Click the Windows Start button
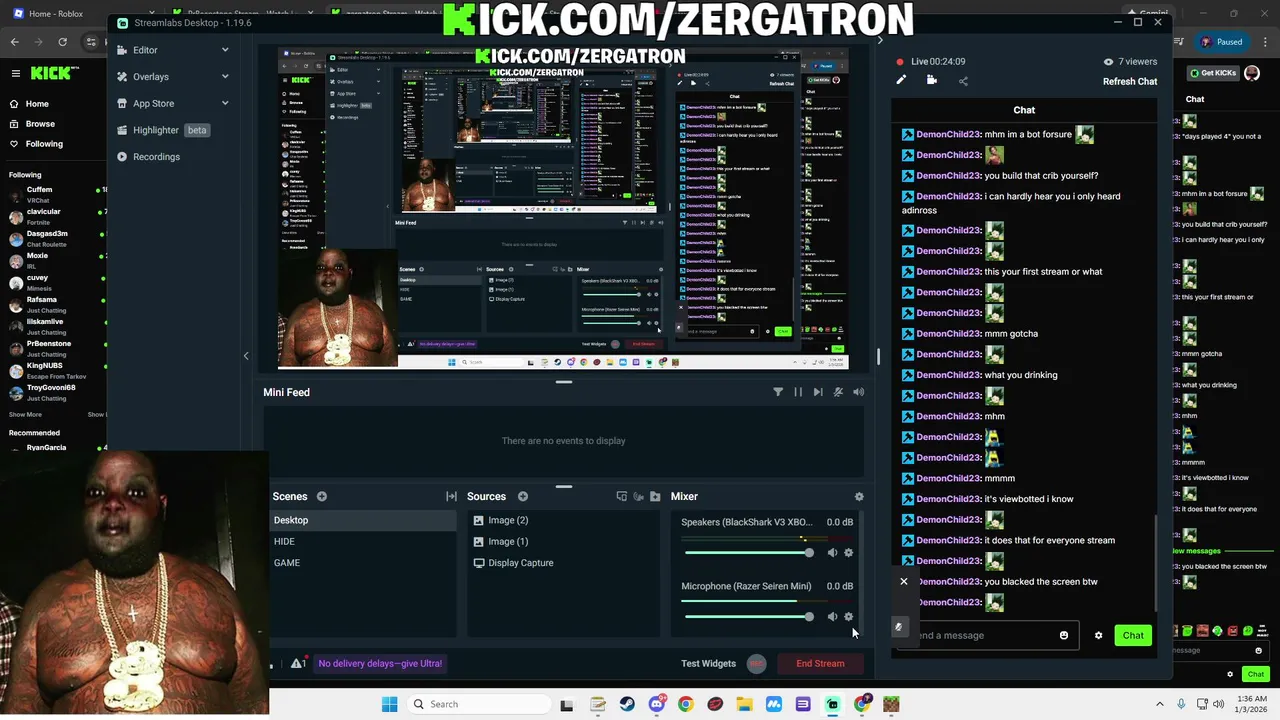Viewport: 1280px width, 720px height. [x=389, y=704]
